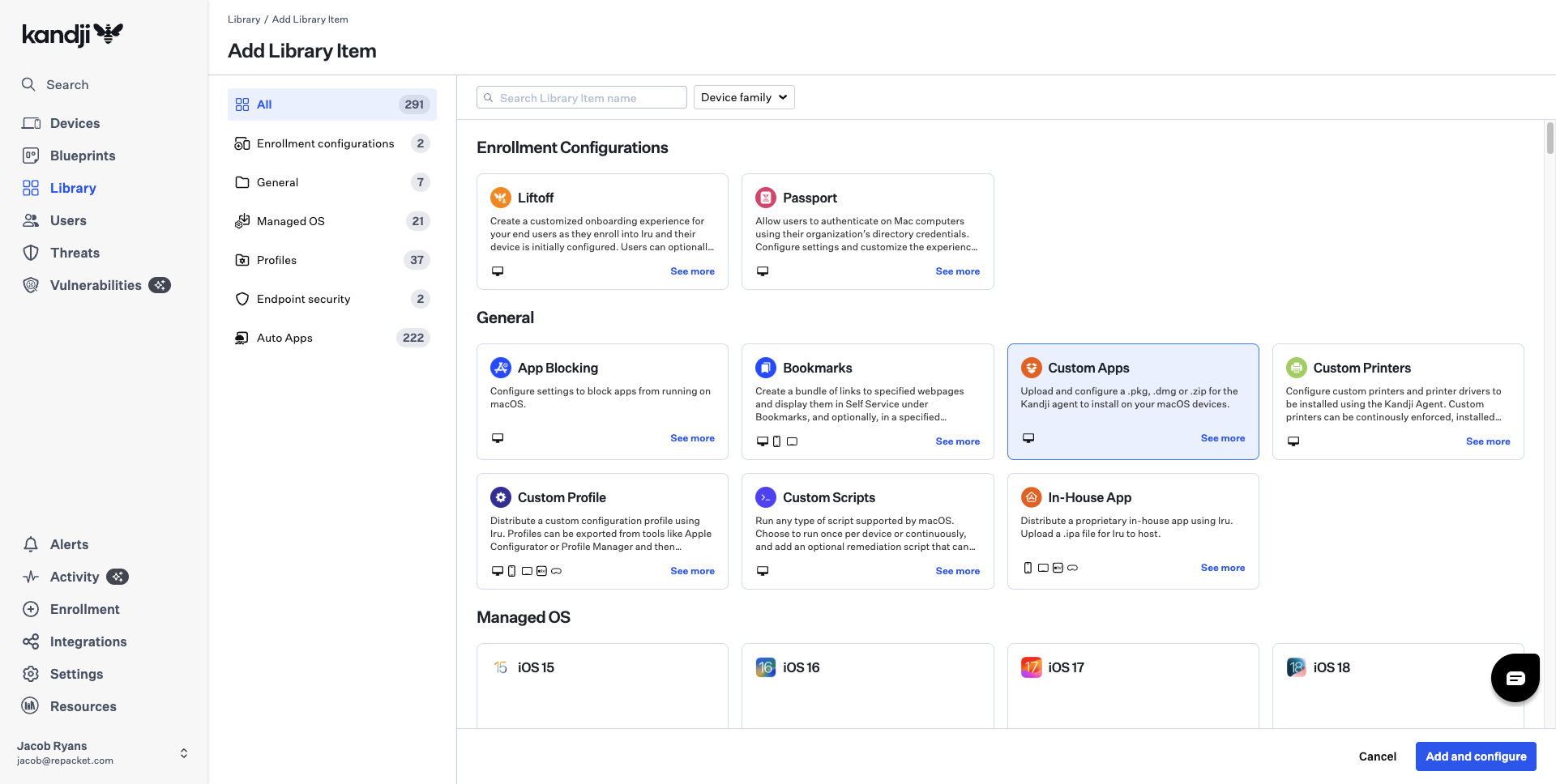Click the Custom Printers icon

[1297, 368]
